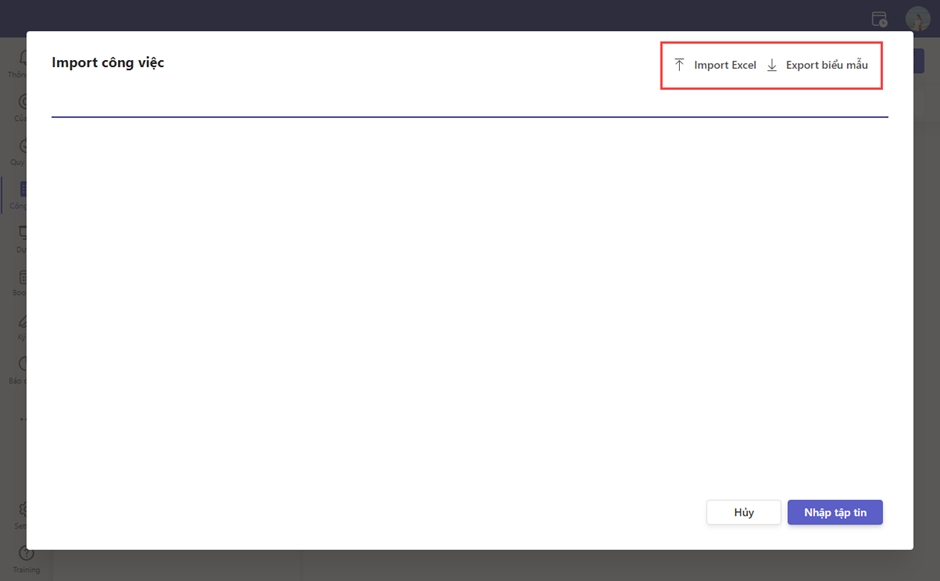Screen dimensions: 940x581
Task: Select the Export biểu mẫu text
Action: 826,65
